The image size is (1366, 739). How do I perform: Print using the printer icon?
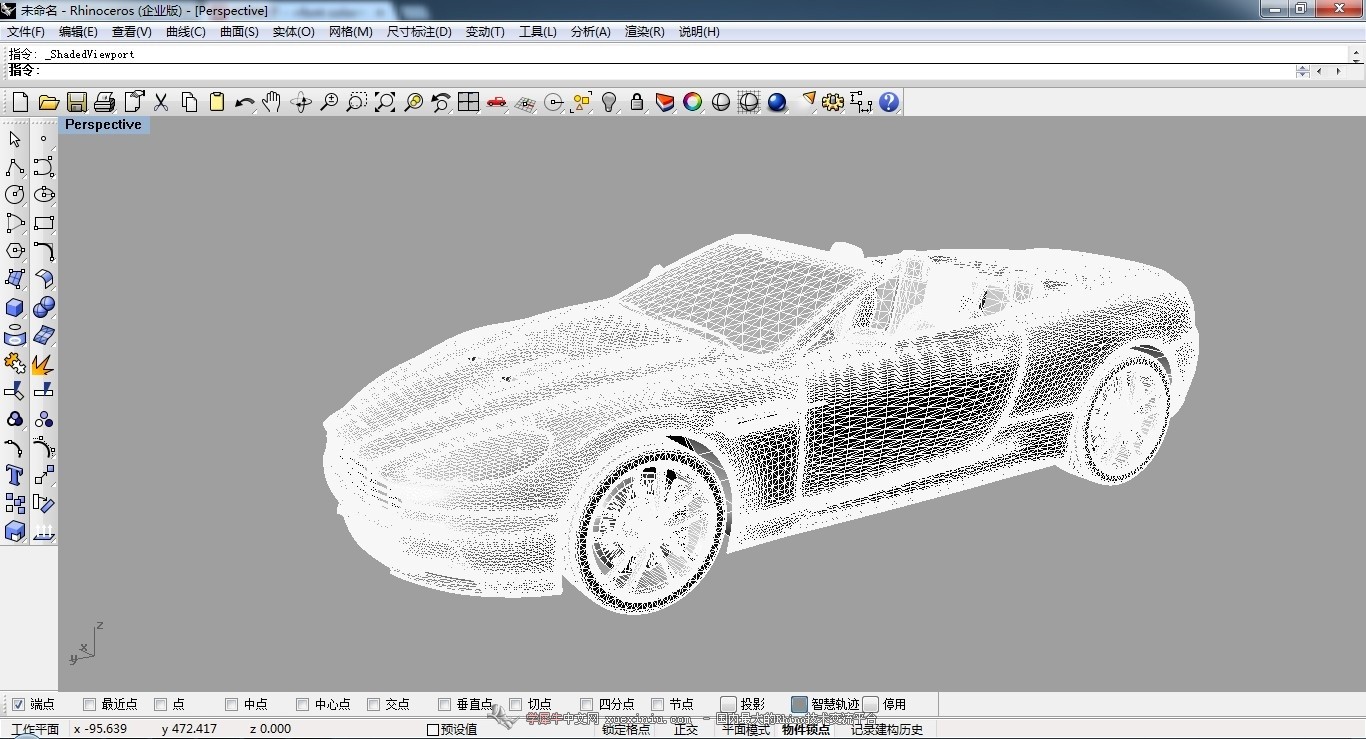coord(104,102)
